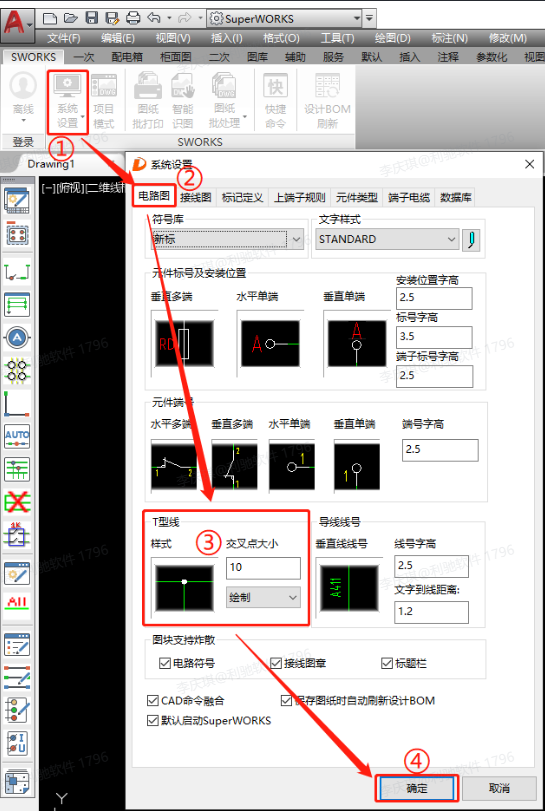545x811 pixels.
Task: Expand the 登录 panel label
Action: coord(23,142)
